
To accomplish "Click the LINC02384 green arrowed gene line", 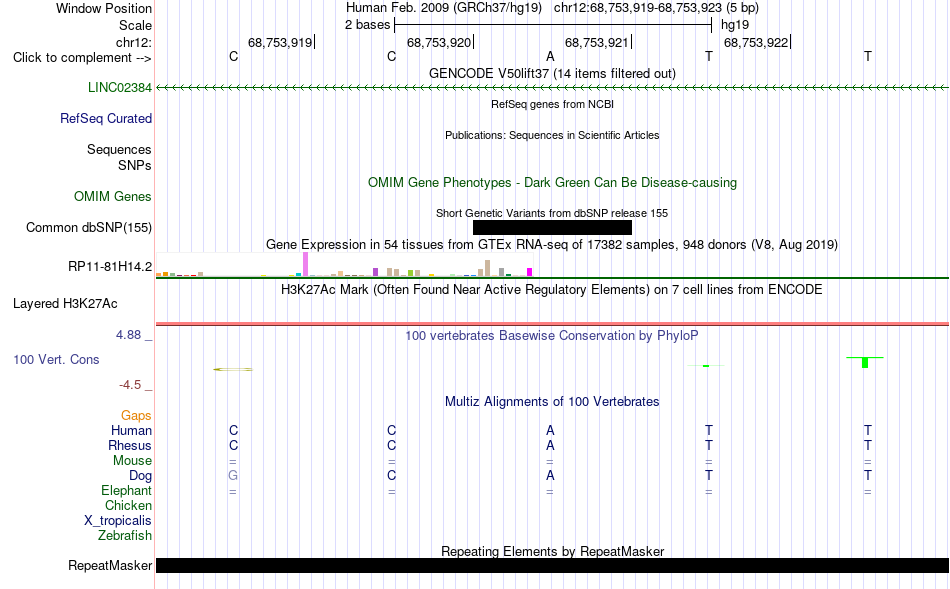I will 552,87.
